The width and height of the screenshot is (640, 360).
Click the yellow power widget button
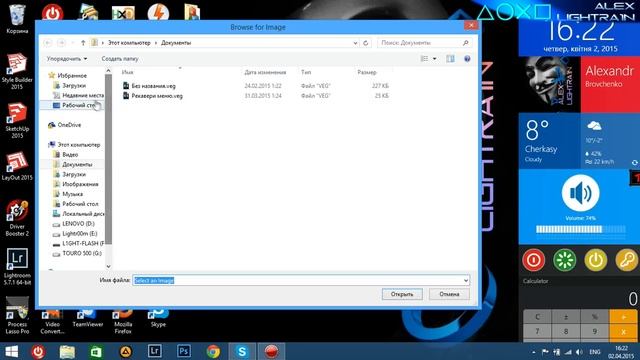(596, 260)
